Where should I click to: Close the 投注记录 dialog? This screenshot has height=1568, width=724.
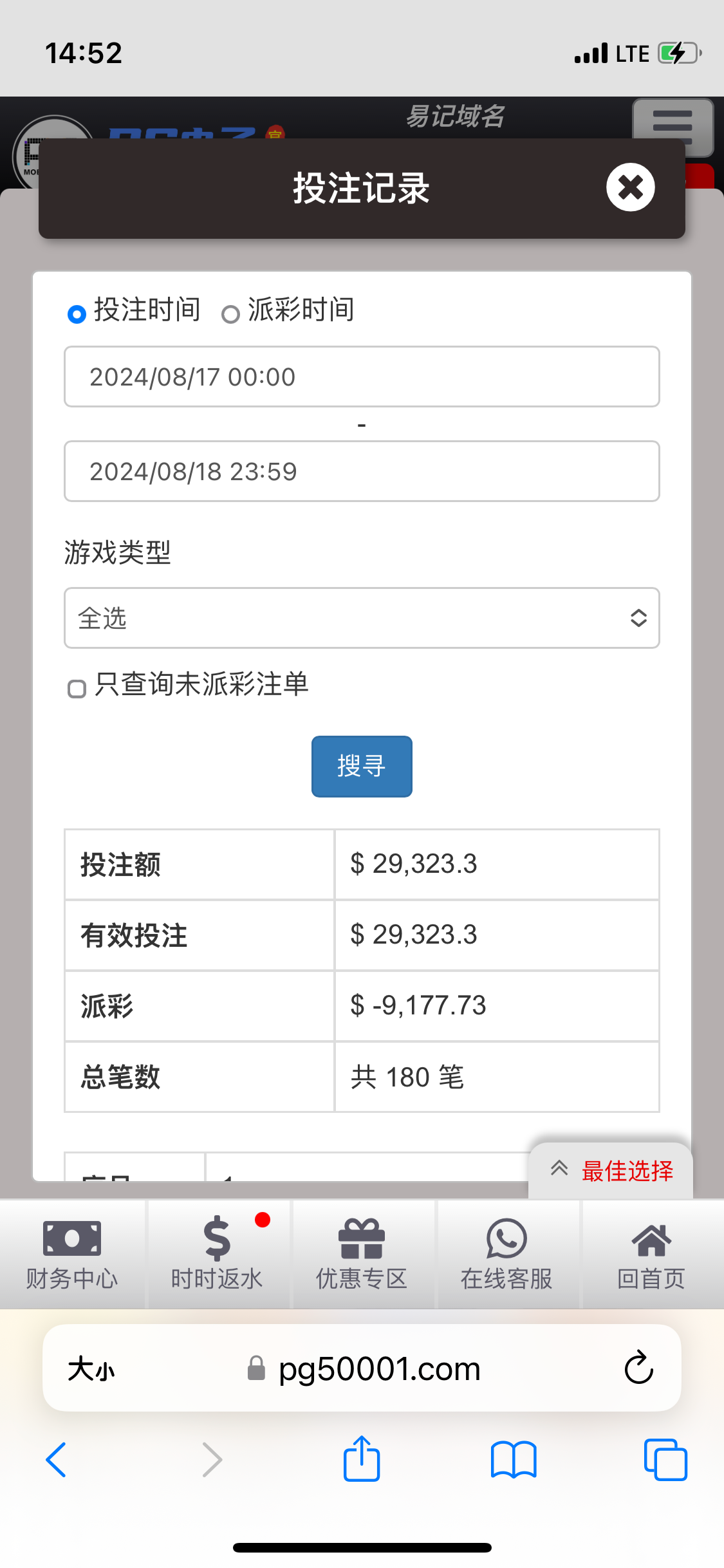tap(630, 187)
